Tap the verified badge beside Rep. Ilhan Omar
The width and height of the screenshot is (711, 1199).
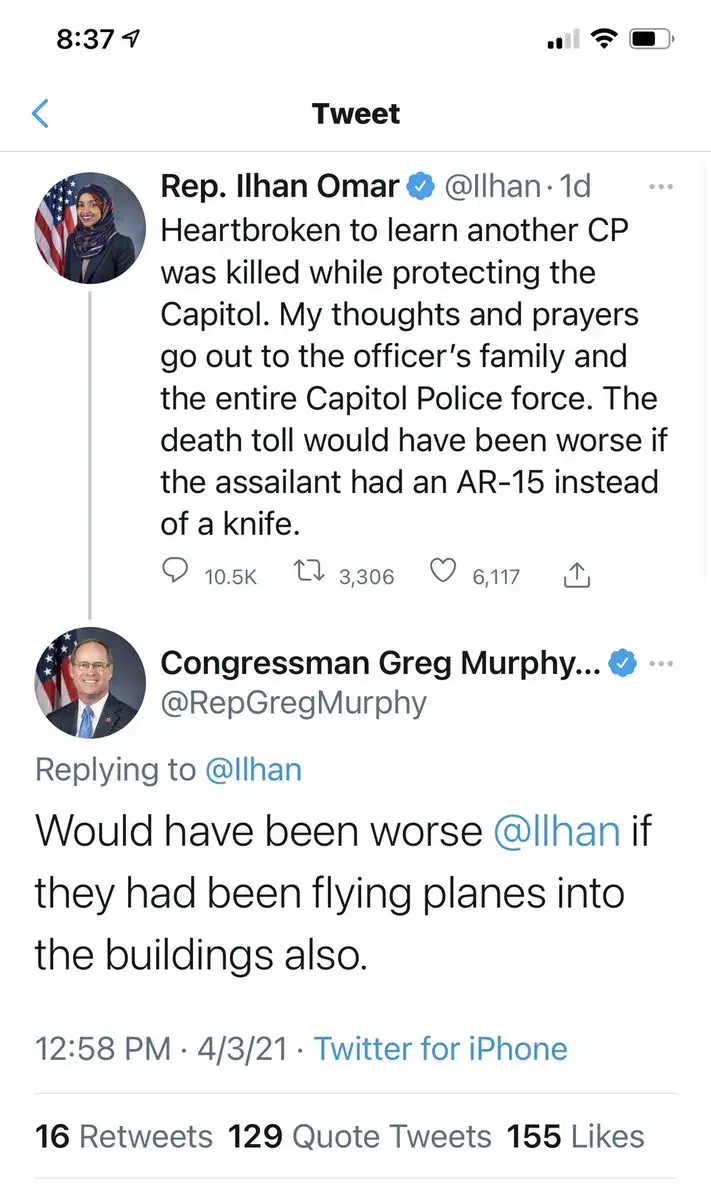pos(418,187)
